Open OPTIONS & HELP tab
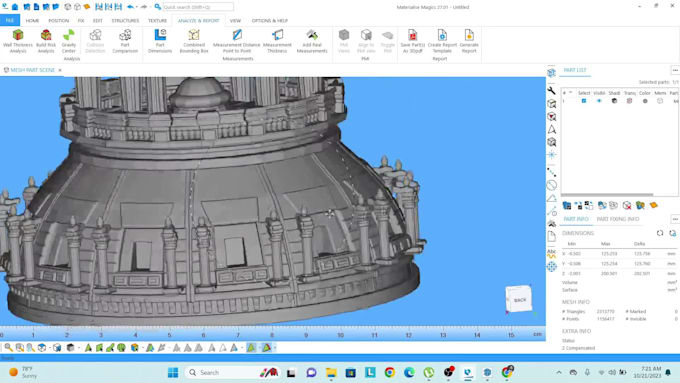The width and height of the screenshot is (680, 383). click(x=269, y=20)
